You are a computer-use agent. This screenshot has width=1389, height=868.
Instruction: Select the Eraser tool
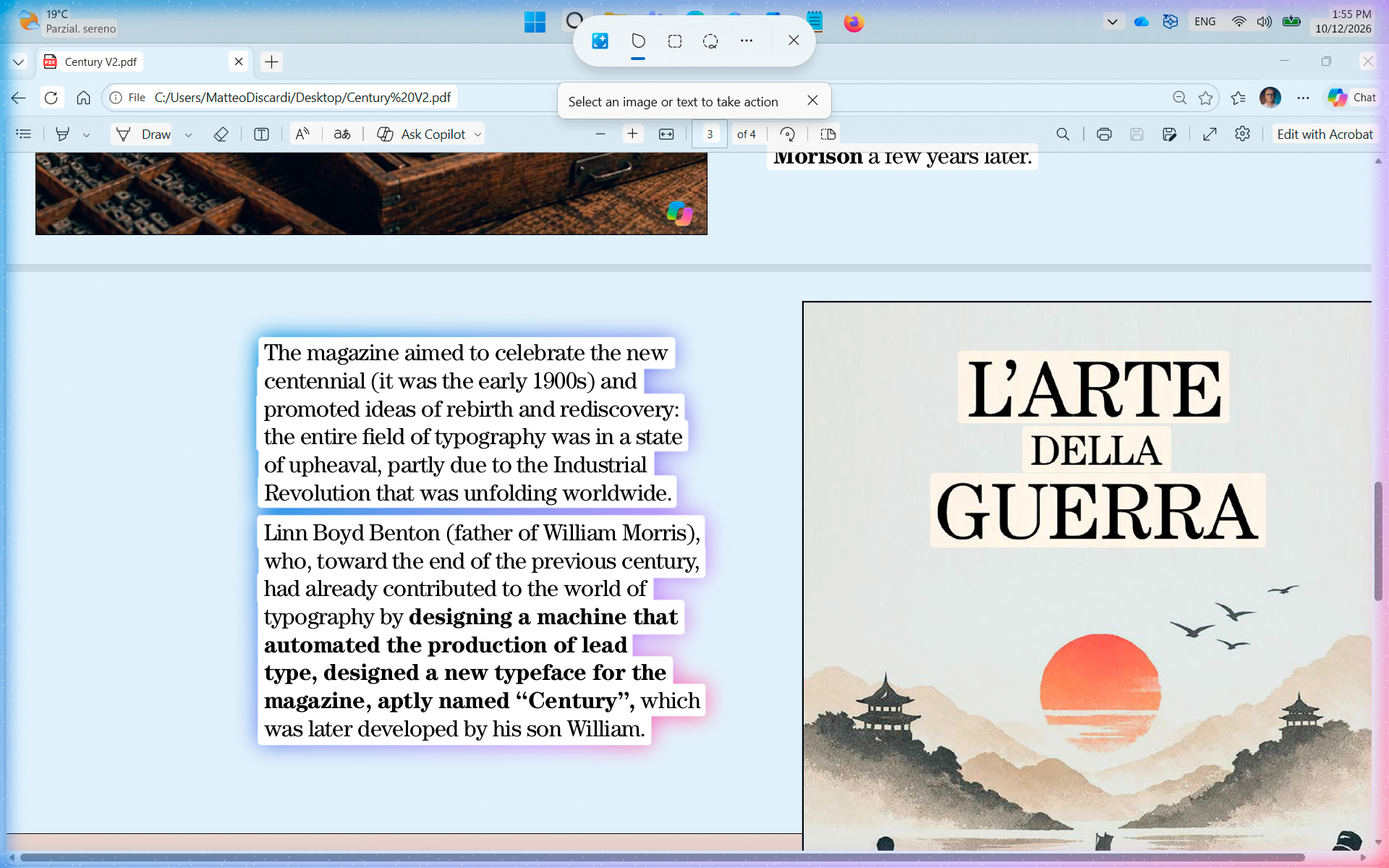[x=221, y=134]
